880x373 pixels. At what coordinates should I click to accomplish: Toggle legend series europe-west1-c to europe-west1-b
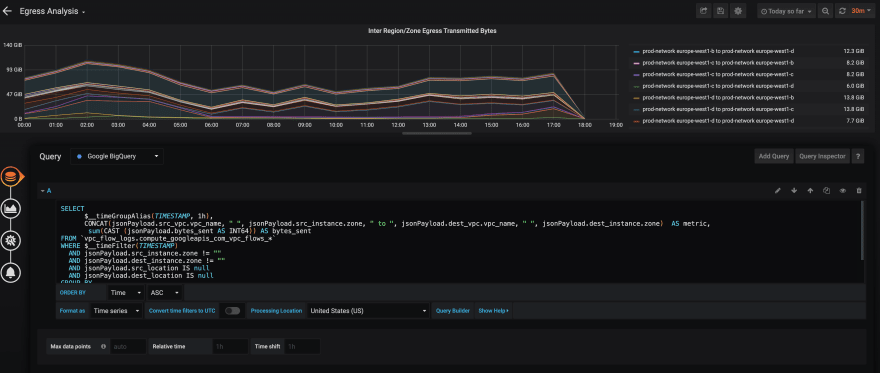718,63
